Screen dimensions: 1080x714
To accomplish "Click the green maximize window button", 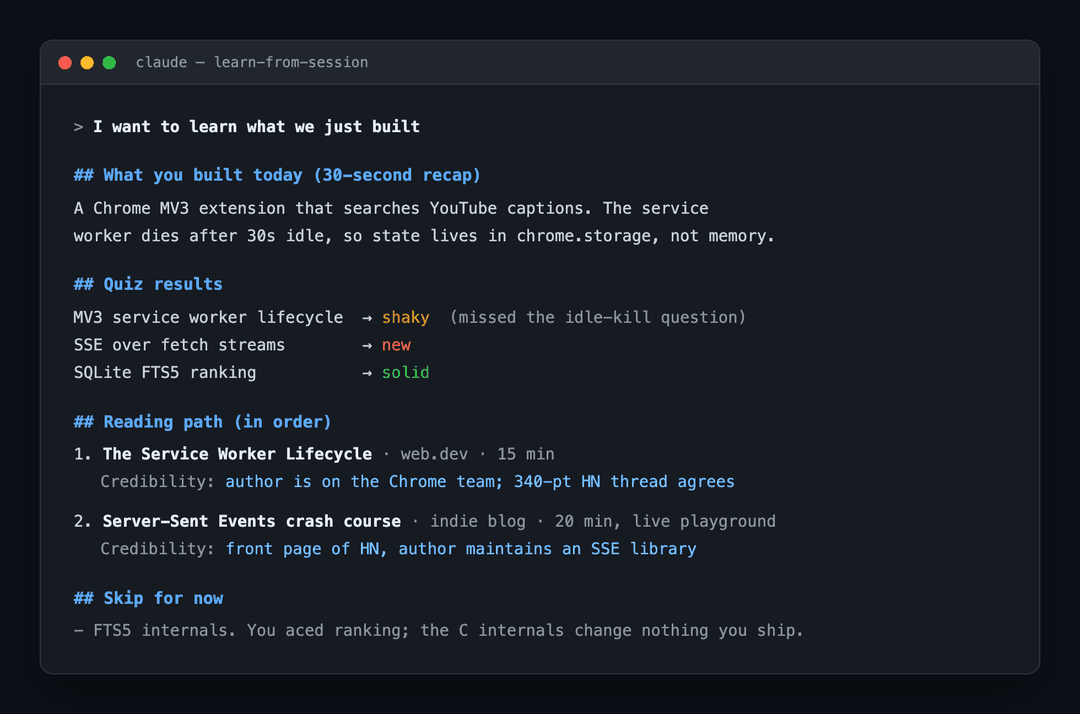I will pos(109,63).
